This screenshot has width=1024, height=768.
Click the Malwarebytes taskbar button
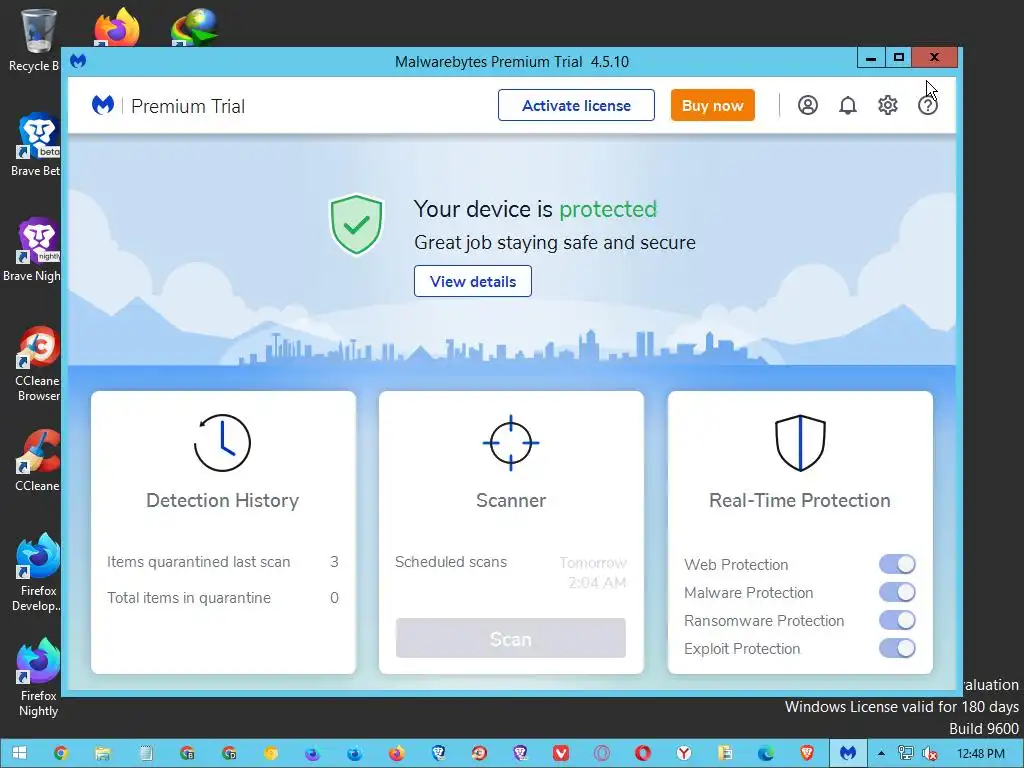(x=848, y=754)
